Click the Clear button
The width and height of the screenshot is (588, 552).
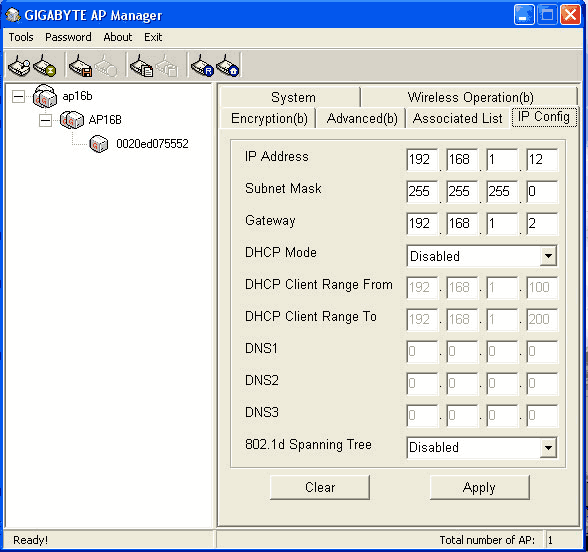320,487
